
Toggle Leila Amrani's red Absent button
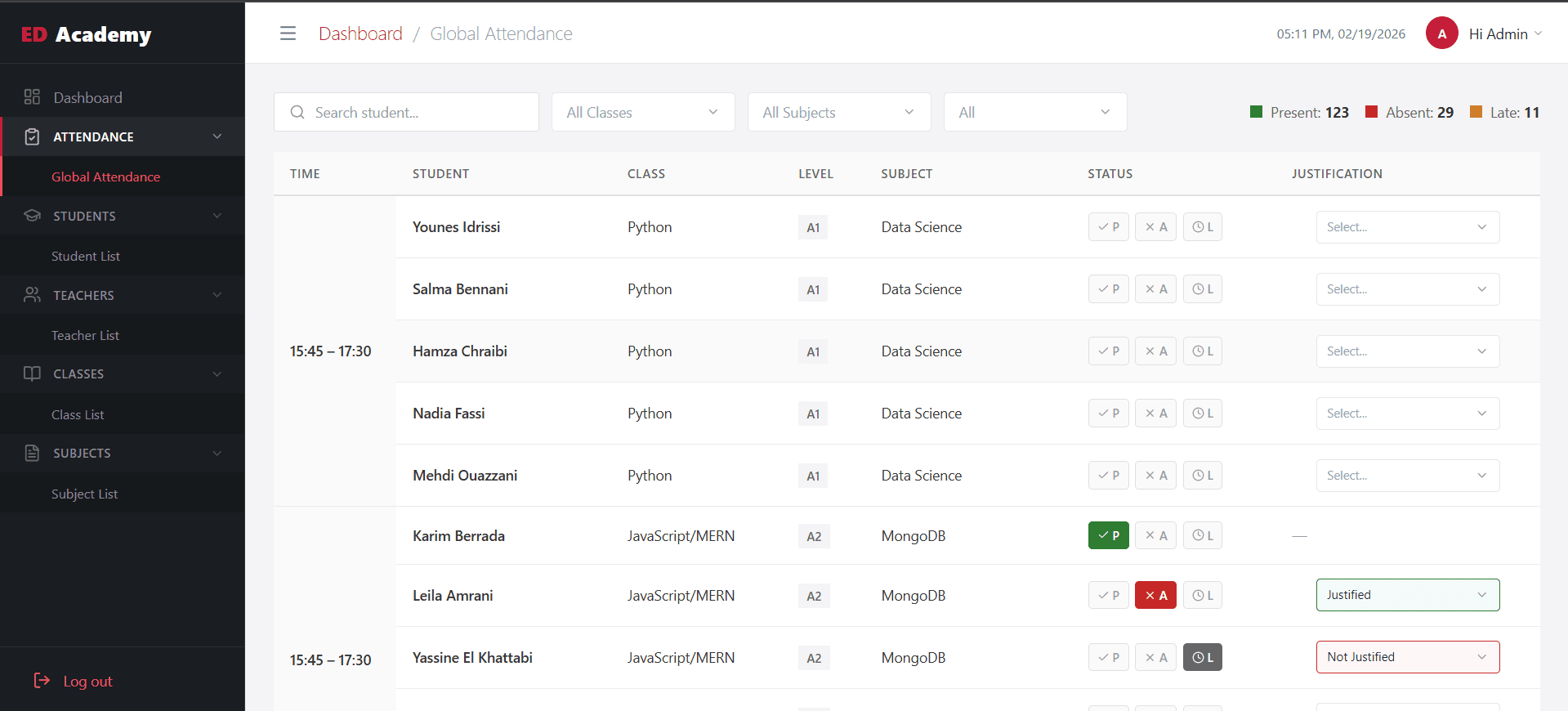click(1155, 595)
